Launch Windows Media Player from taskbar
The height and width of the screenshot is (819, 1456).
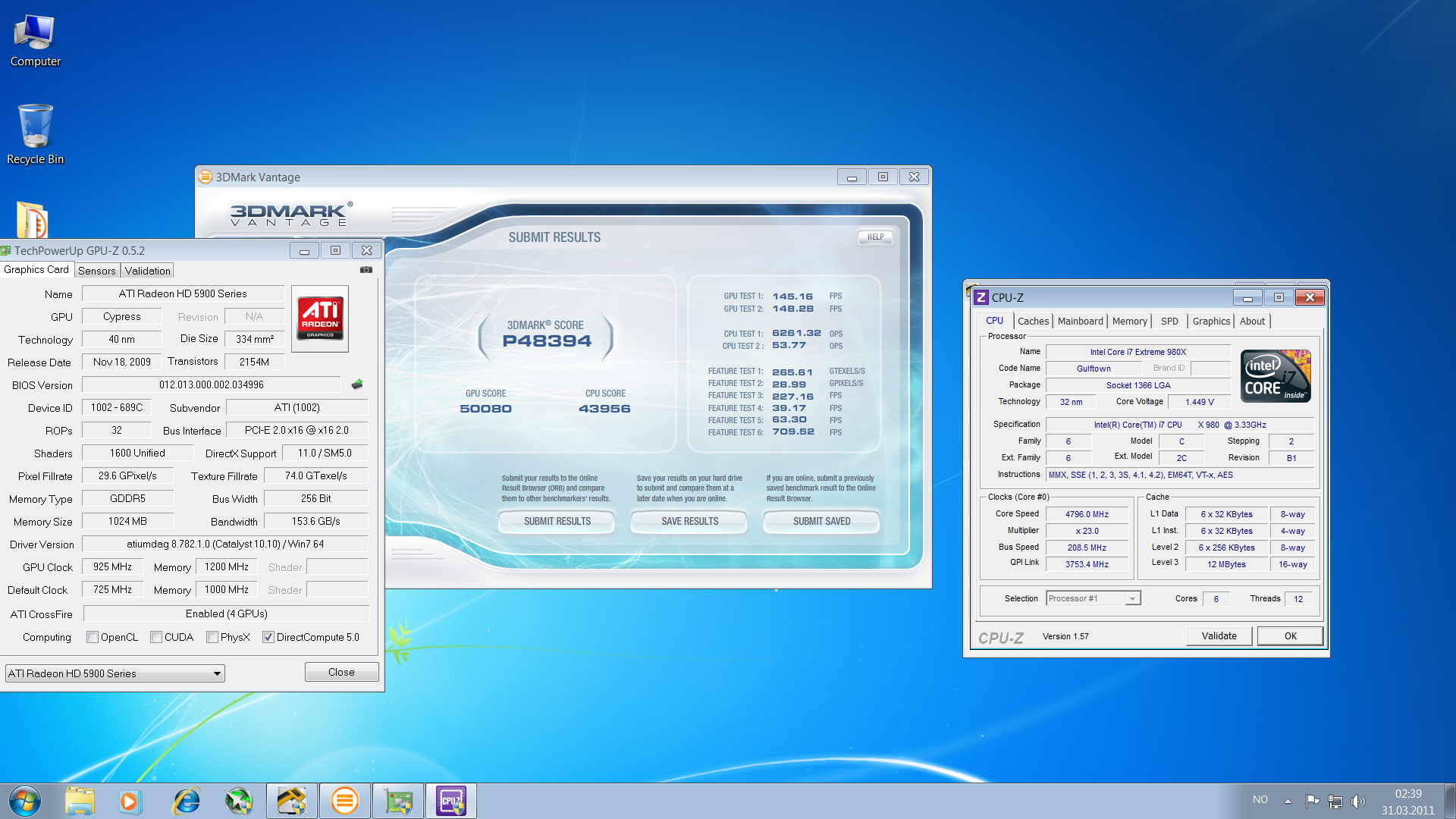[x=130, y=801]
